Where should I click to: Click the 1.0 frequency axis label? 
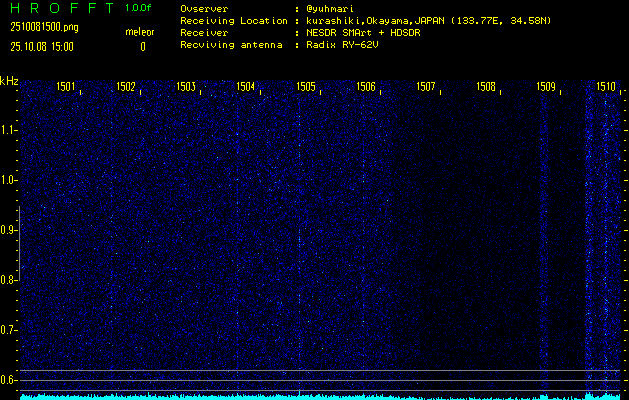click(8, 180)
